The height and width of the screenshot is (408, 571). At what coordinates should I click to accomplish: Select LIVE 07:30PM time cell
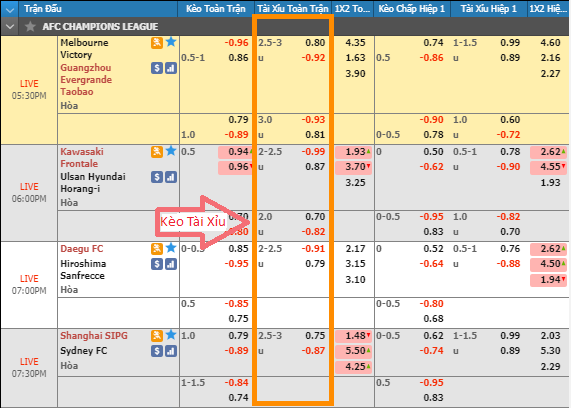(x=29, y=368)
